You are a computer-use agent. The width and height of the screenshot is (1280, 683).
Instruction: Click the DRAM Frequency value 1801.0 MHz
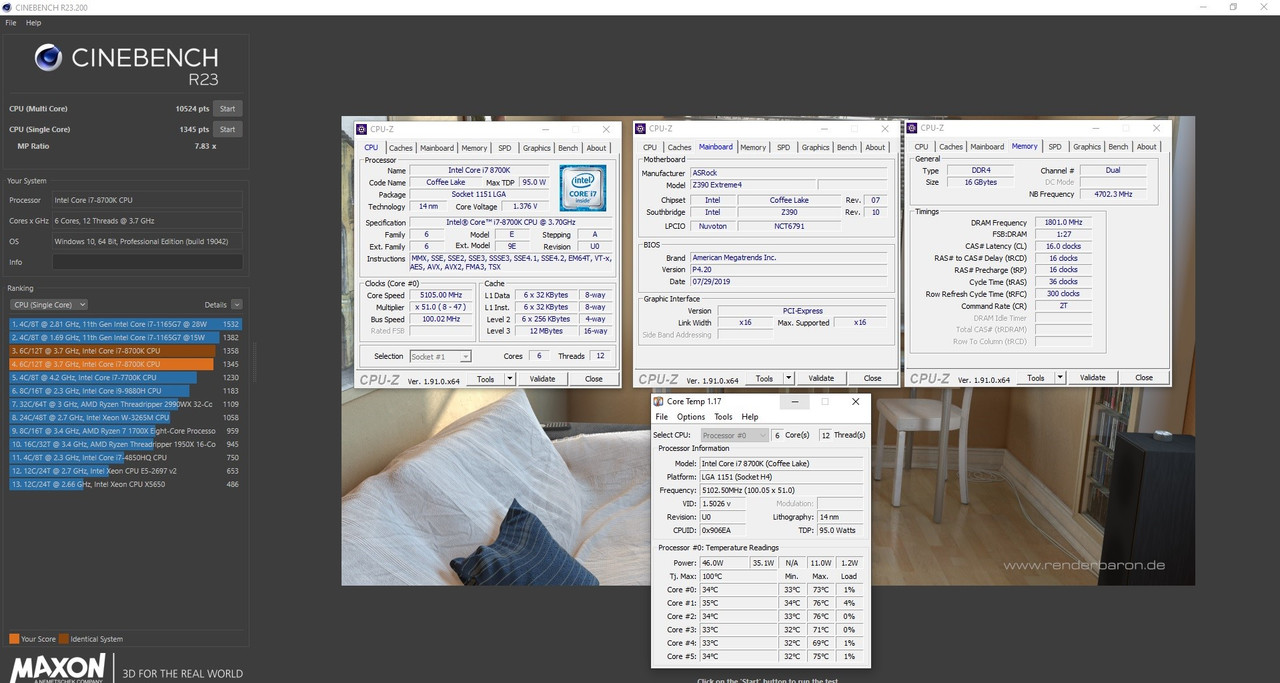pos(1062,223)
